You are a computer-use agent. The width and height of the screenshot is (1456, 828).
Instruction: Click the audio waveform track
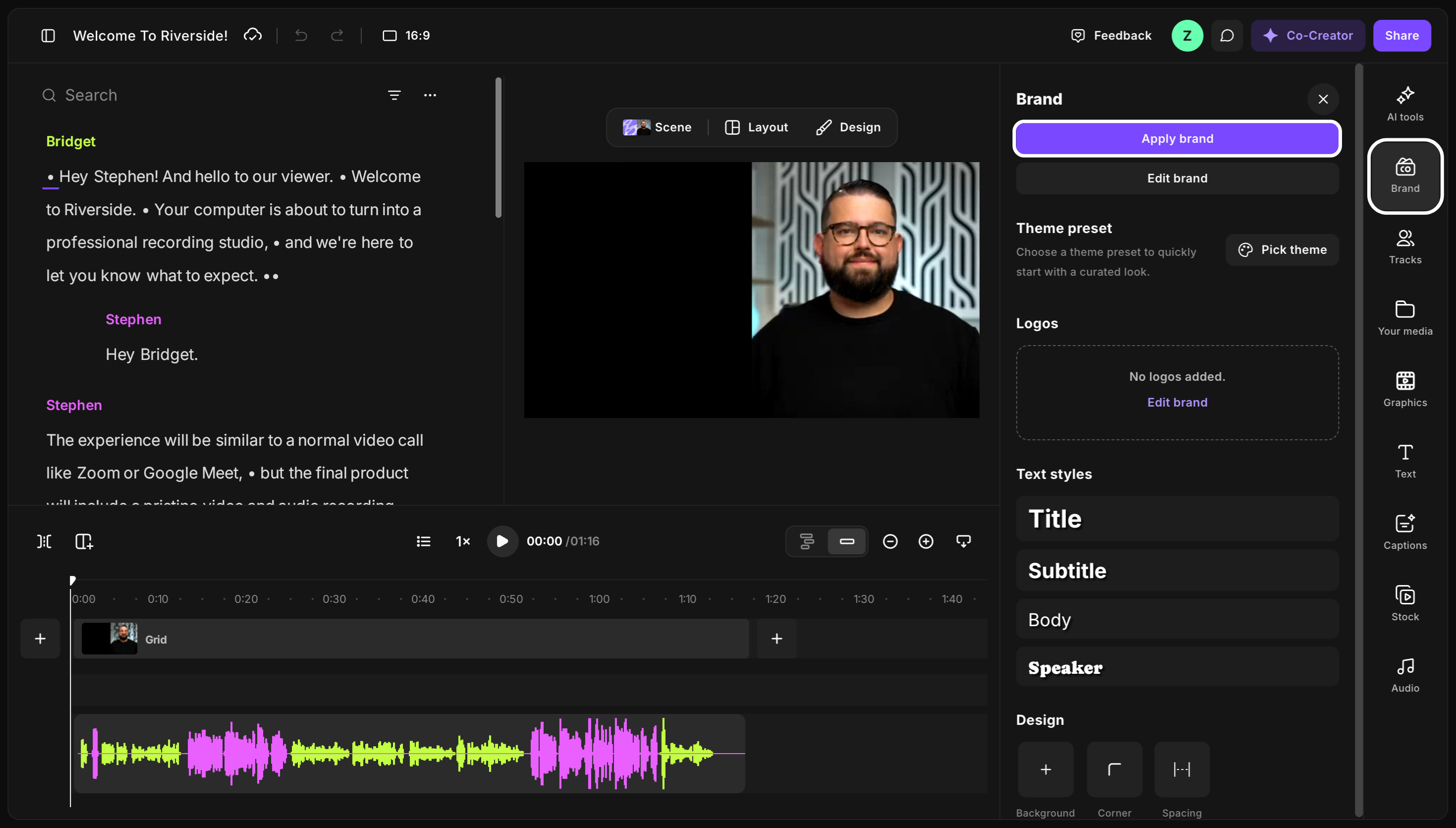[409, 754]
